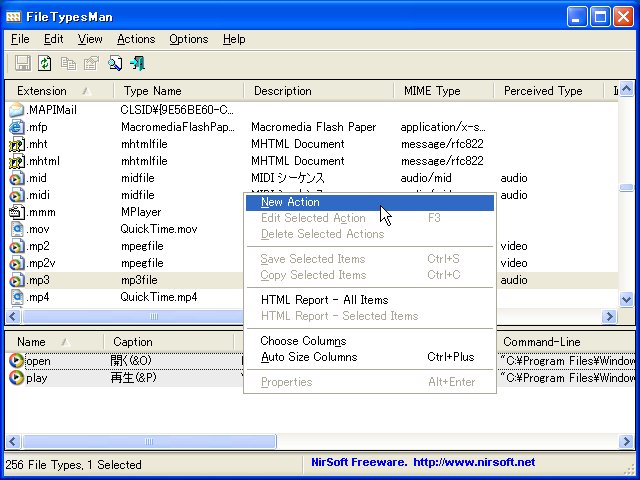Image resolution: width=640 pixels, height=480 pixels.
Task: Click the .mht file icon
Action: (16, 144)
